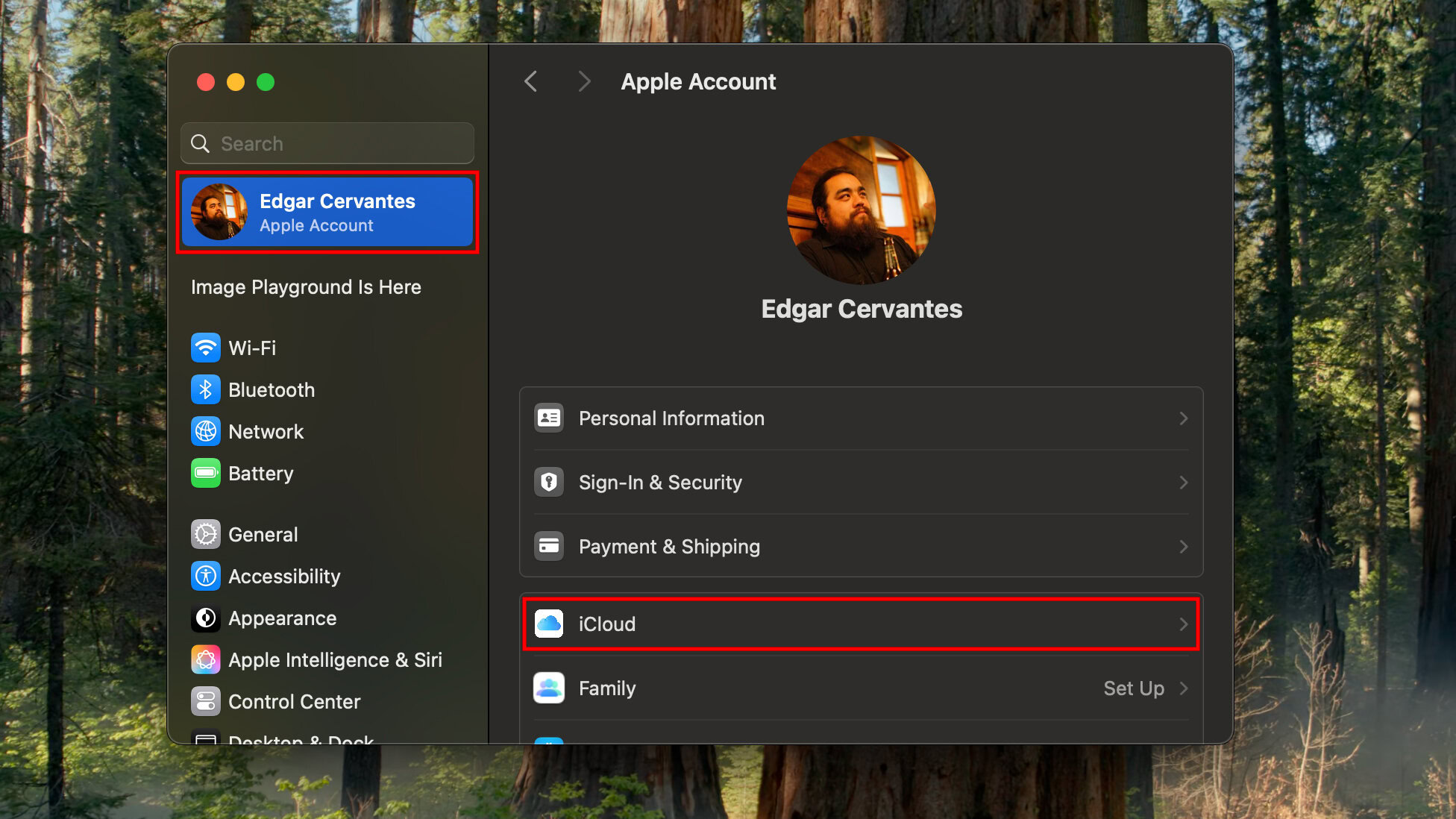
Task: Select the Network globe icon
Action: [x=206, y=431]
